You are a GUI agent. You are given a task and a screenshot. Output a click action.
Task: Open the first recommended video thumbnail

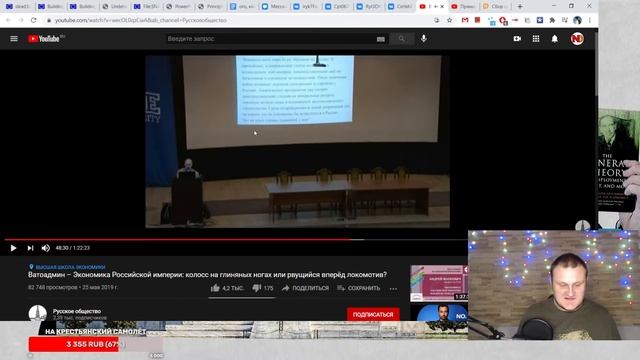click(439, 283)
